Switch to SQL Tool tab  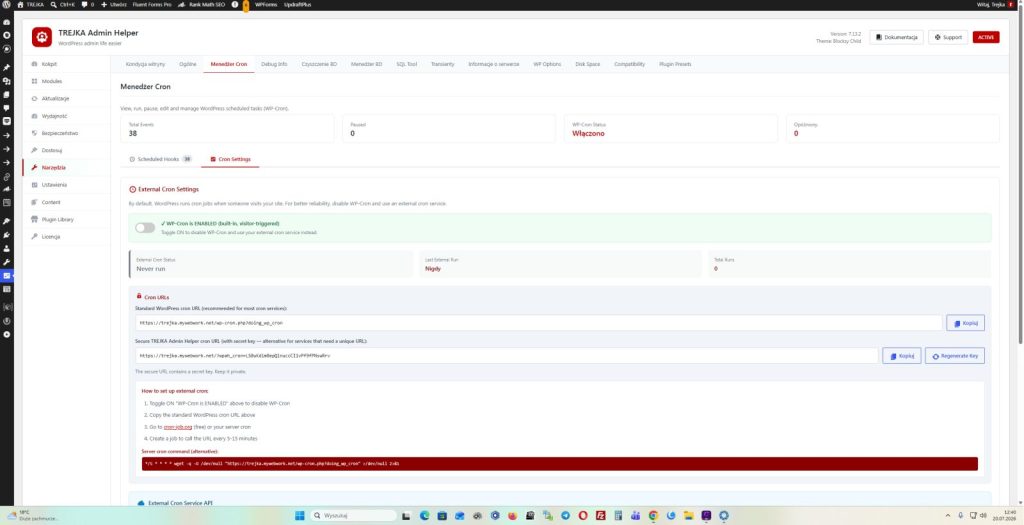click(x=406, y=64)
